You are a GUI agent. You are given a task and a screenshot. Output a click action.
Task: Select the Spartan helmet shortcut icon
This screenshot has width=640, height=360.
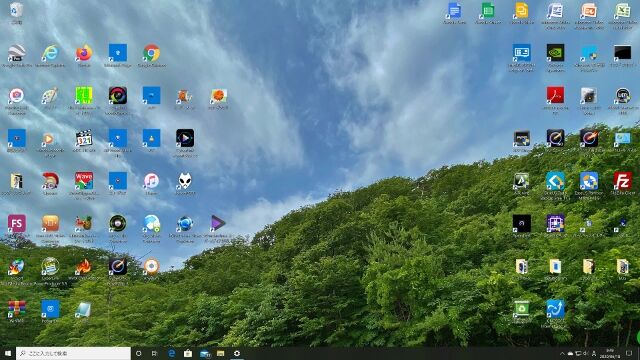tap(50, 181)
